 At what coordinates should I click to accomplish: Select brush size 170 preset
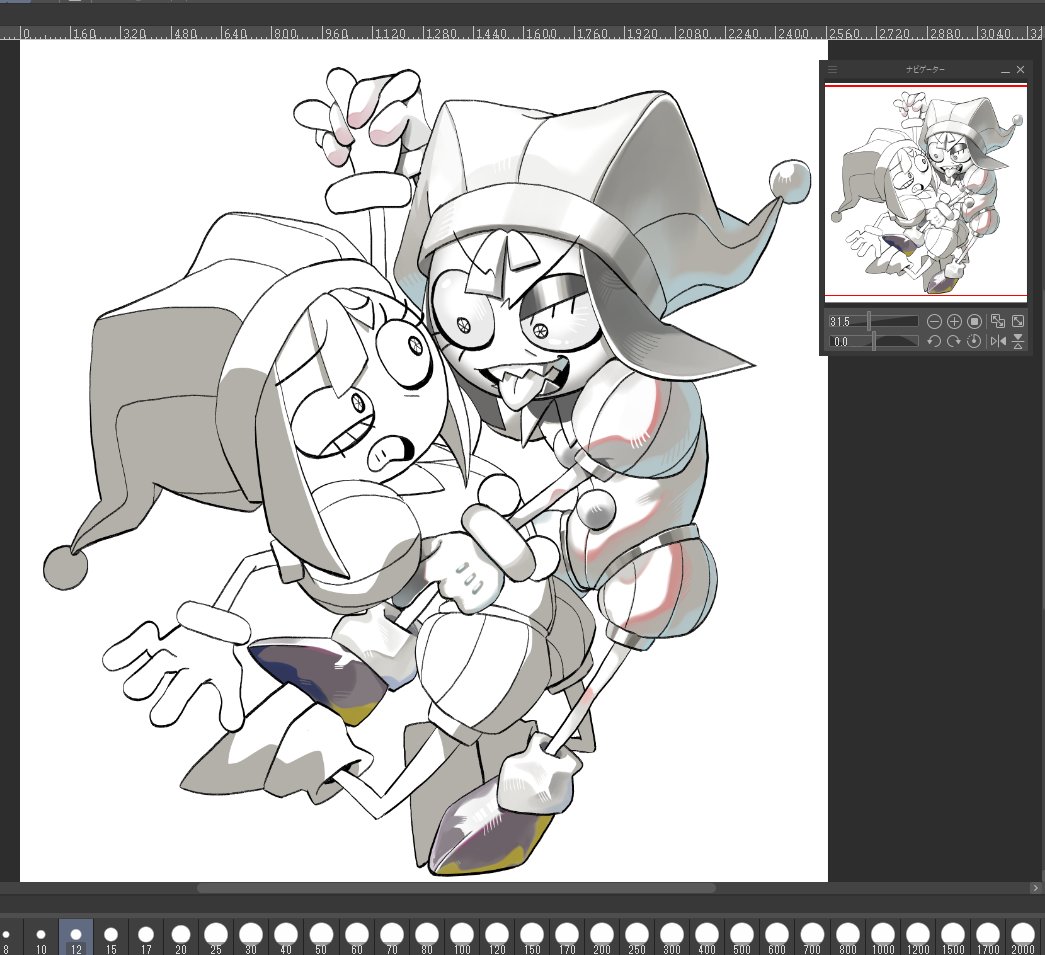click(x=566, y=937)
